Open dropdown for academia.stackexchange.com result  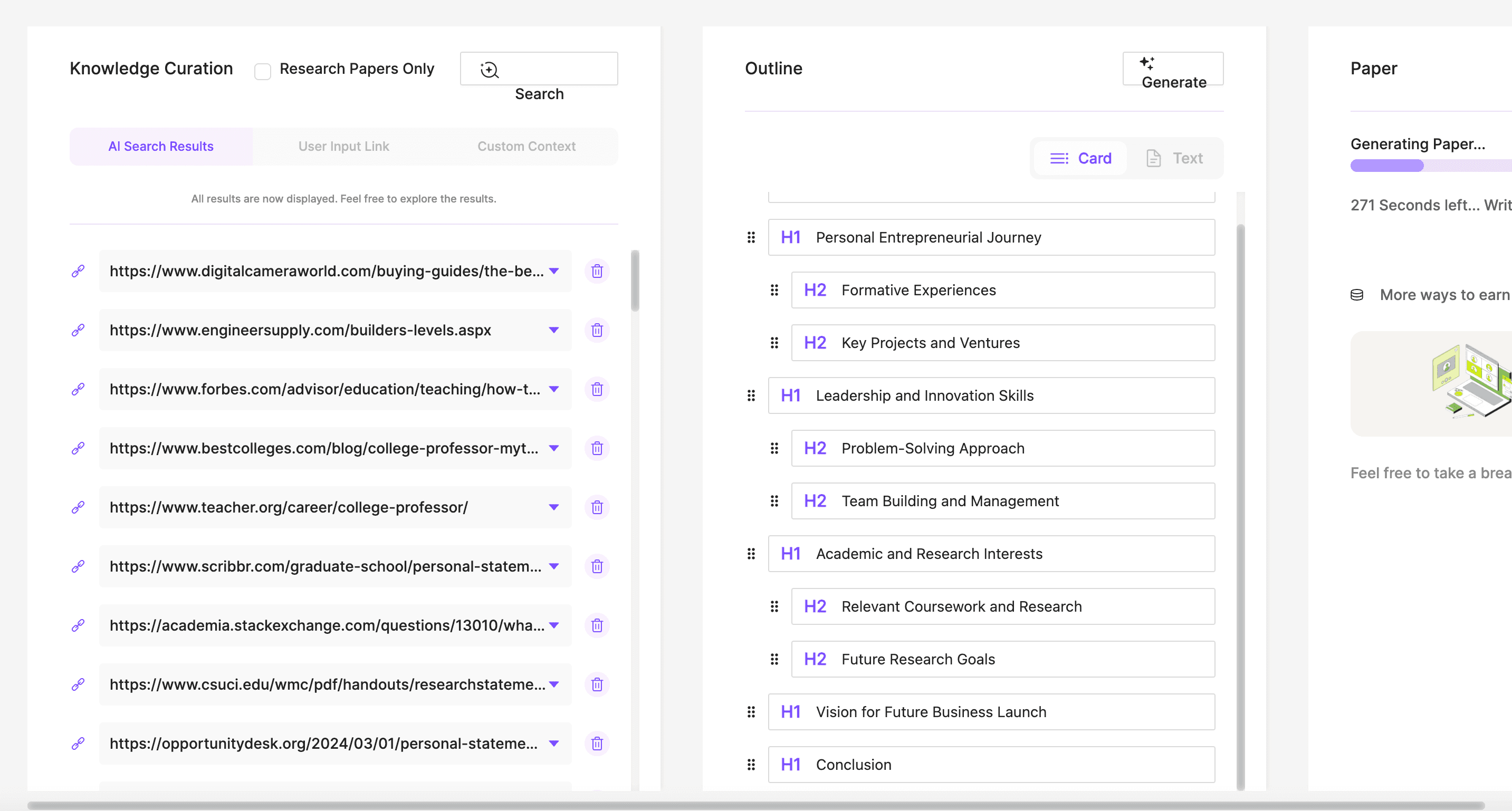tap(553, 625)
